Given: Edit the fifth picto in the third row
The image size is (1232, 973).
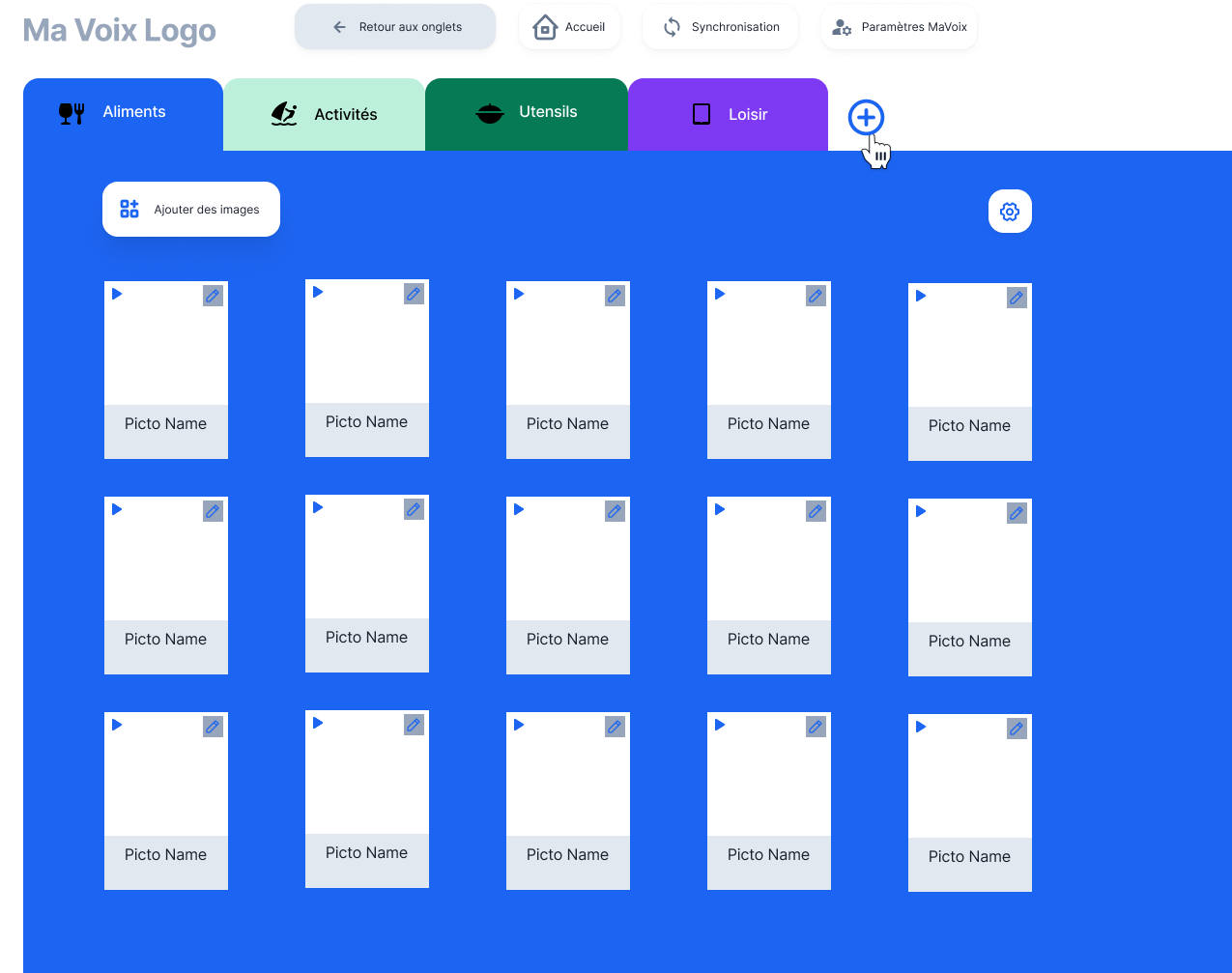Looking at the screenshot, I should [x=1017, y=729].
